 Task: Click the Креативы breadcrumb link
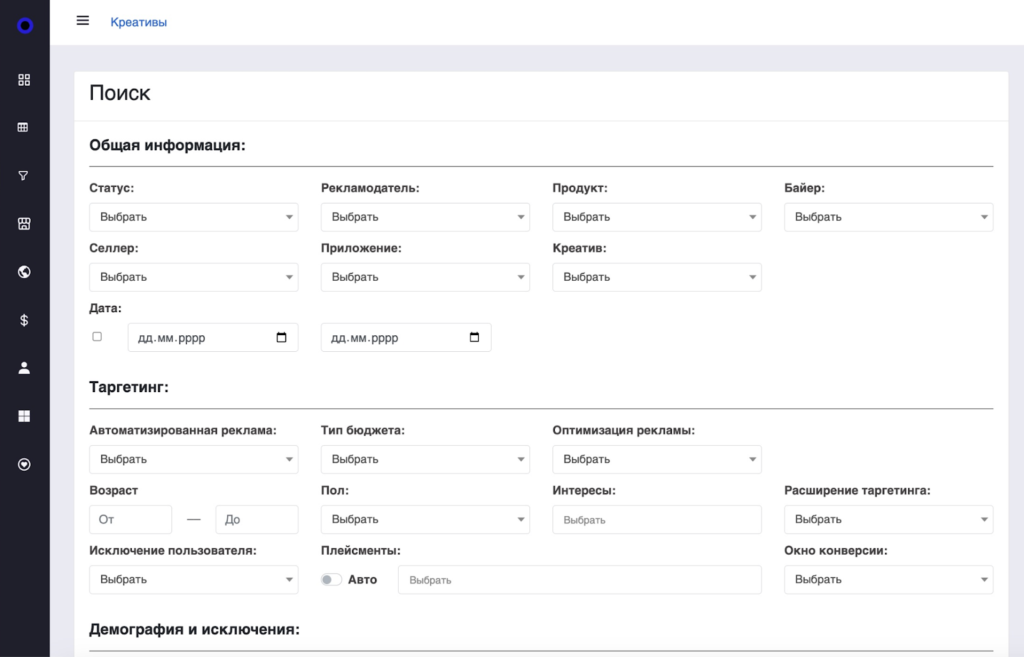138,22
